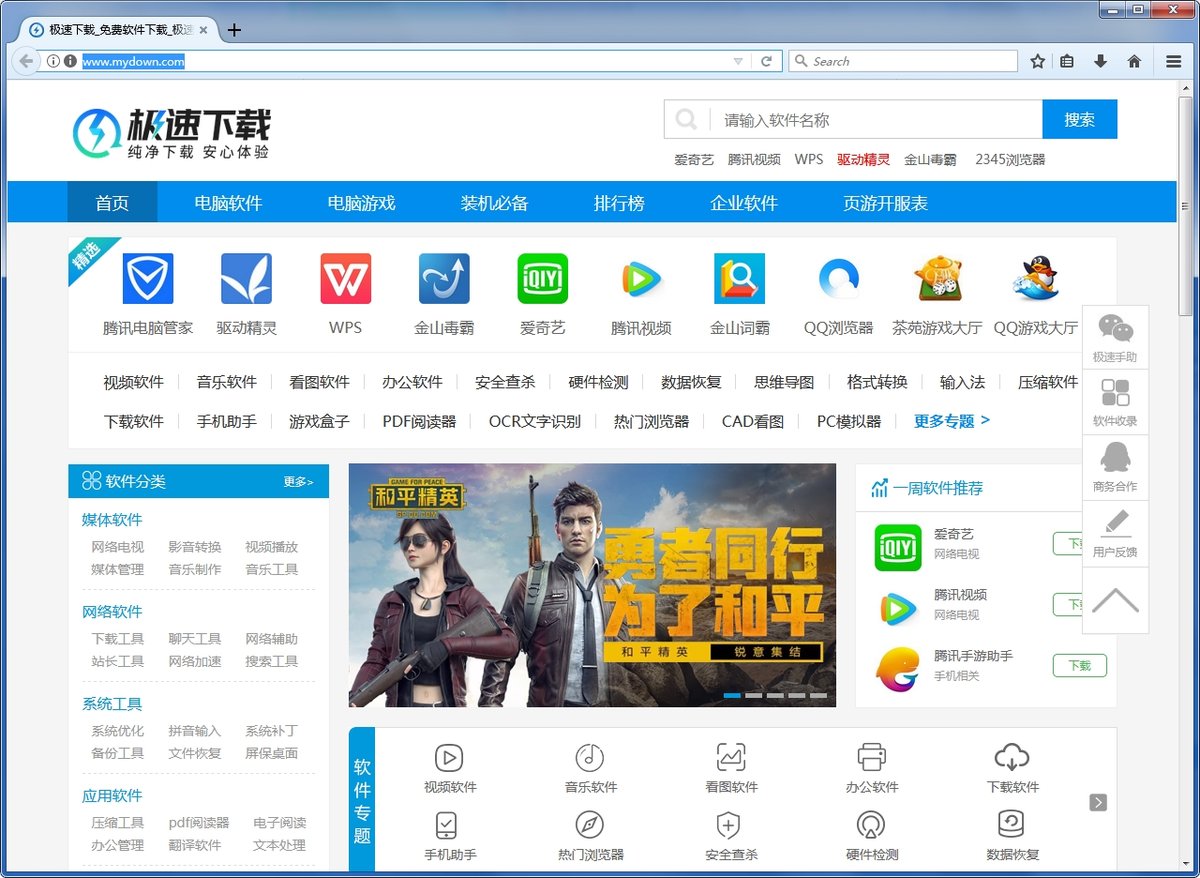
Task: Open the search magnifier in the site header
Action: click(686, 120)
